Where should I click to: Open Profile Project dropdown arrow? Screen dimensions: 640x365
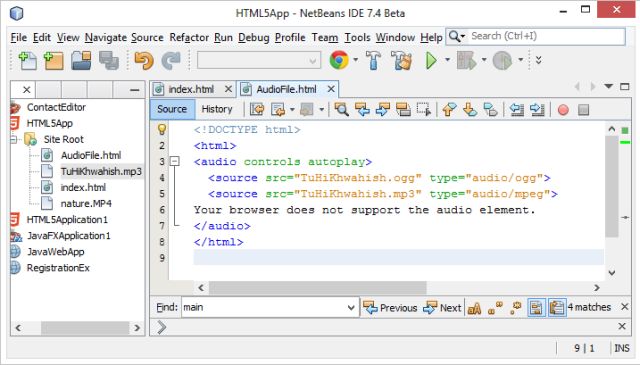pos(520,60)
